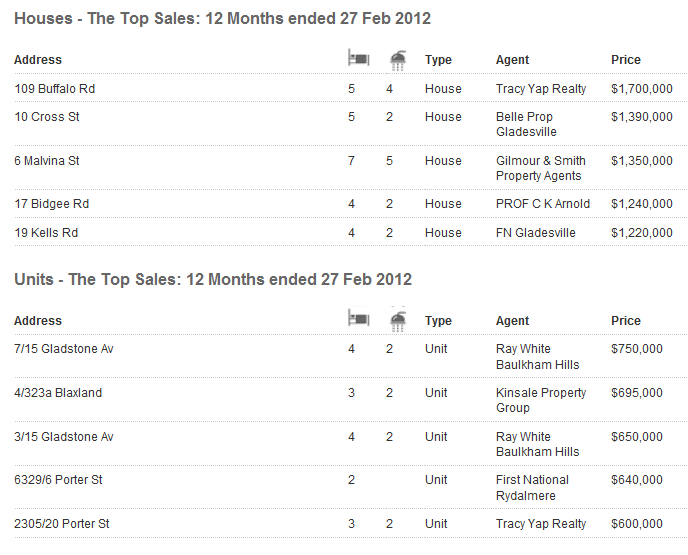Click Type column header in Units table
Viewport: 688px width, 555px height.
(x=438, y=321)
